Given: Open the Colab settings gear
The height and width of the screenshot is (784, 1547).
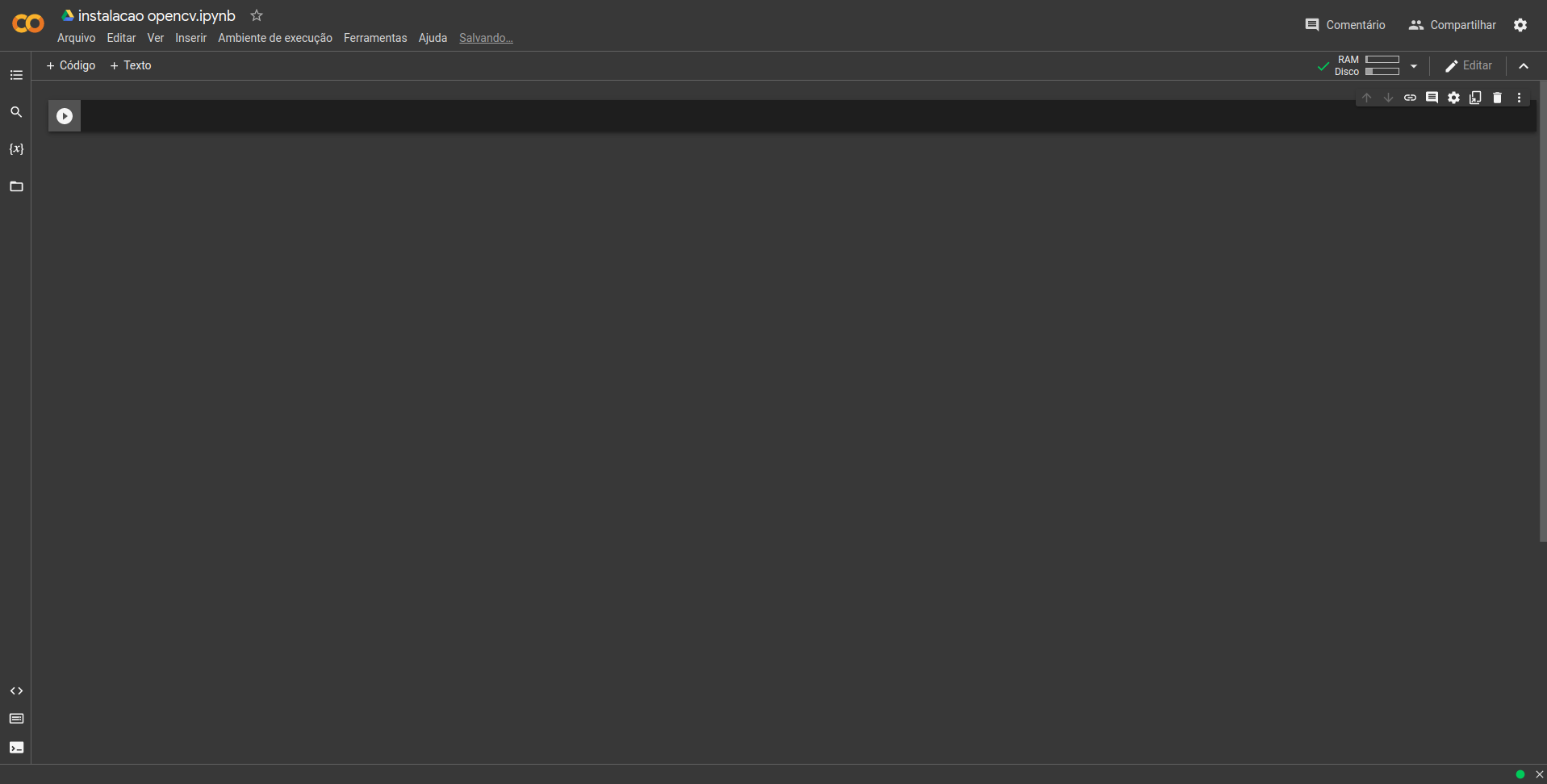Looking at the screenshot, I should coord(1520,25).
